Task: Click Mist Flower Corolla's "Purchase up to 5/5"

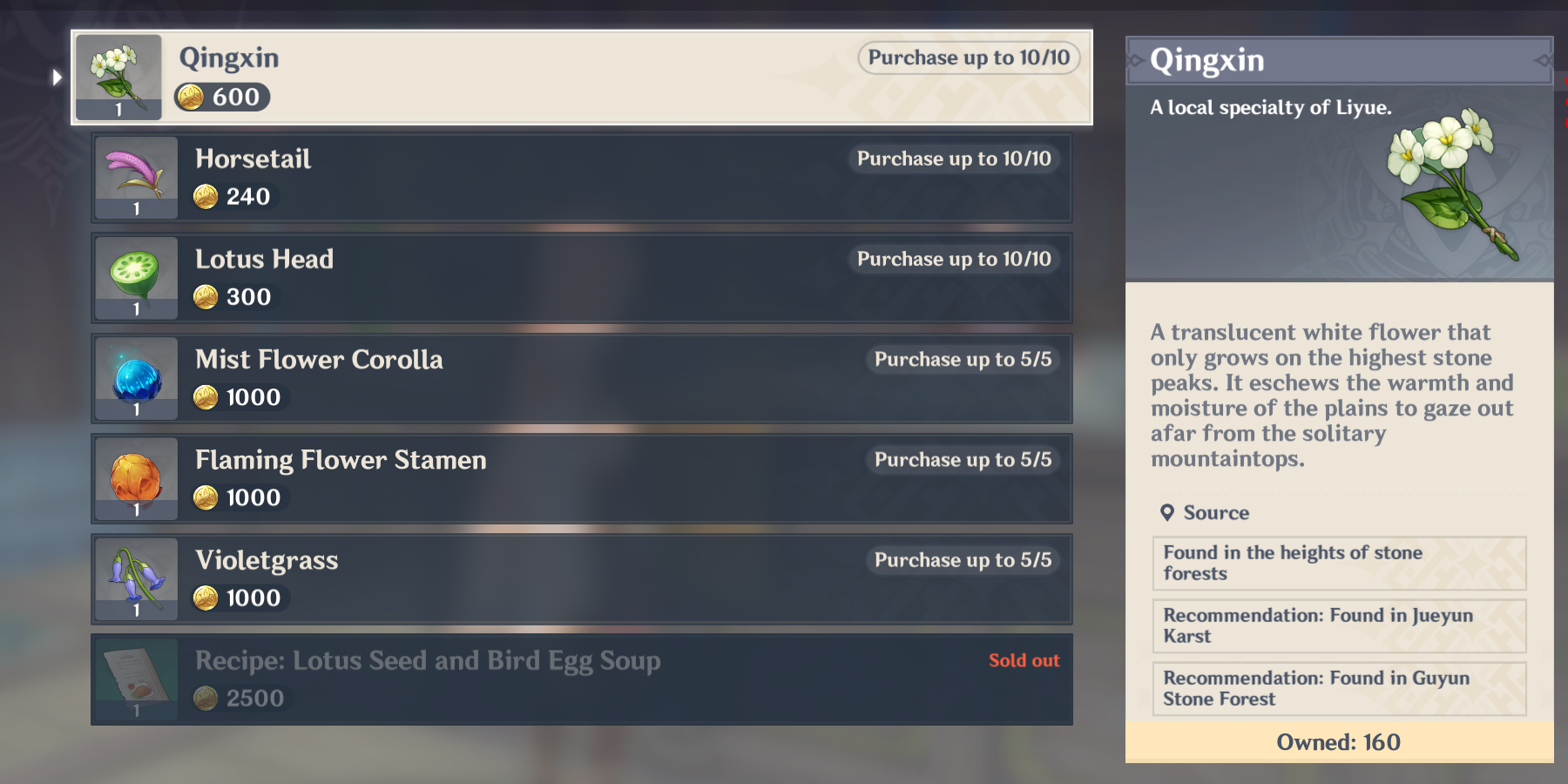Action: pos(963,359)
